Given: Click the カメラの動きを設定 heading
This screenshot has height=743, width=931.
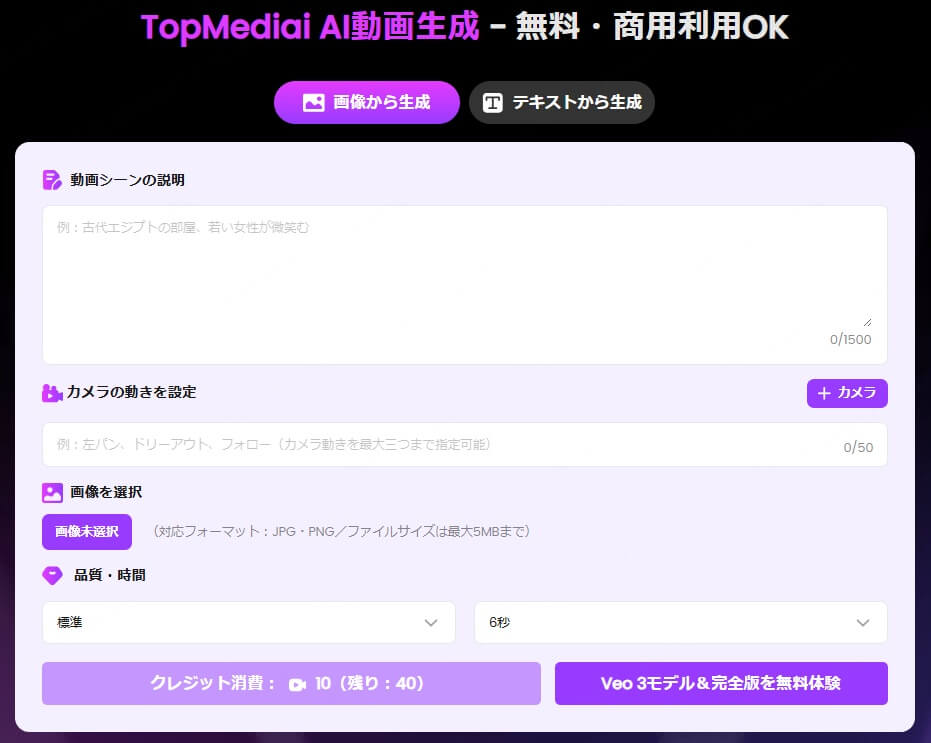Looking at the screenshot, I should tap(131, 392).
